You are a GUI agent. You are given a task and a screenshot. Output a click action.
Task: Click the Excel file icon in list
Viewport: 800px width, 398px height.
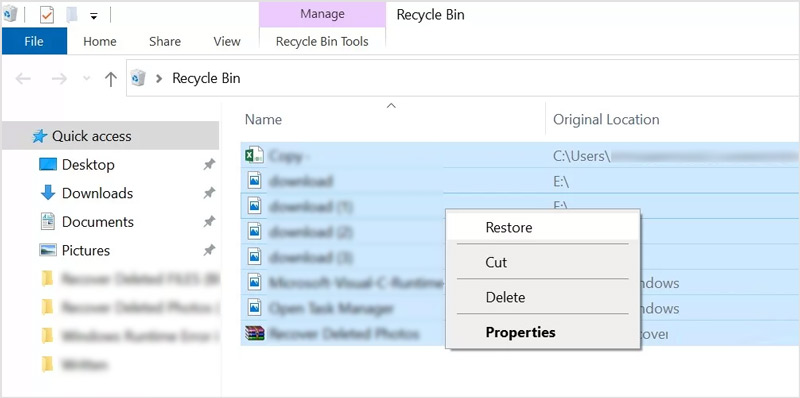click(254, 155)
